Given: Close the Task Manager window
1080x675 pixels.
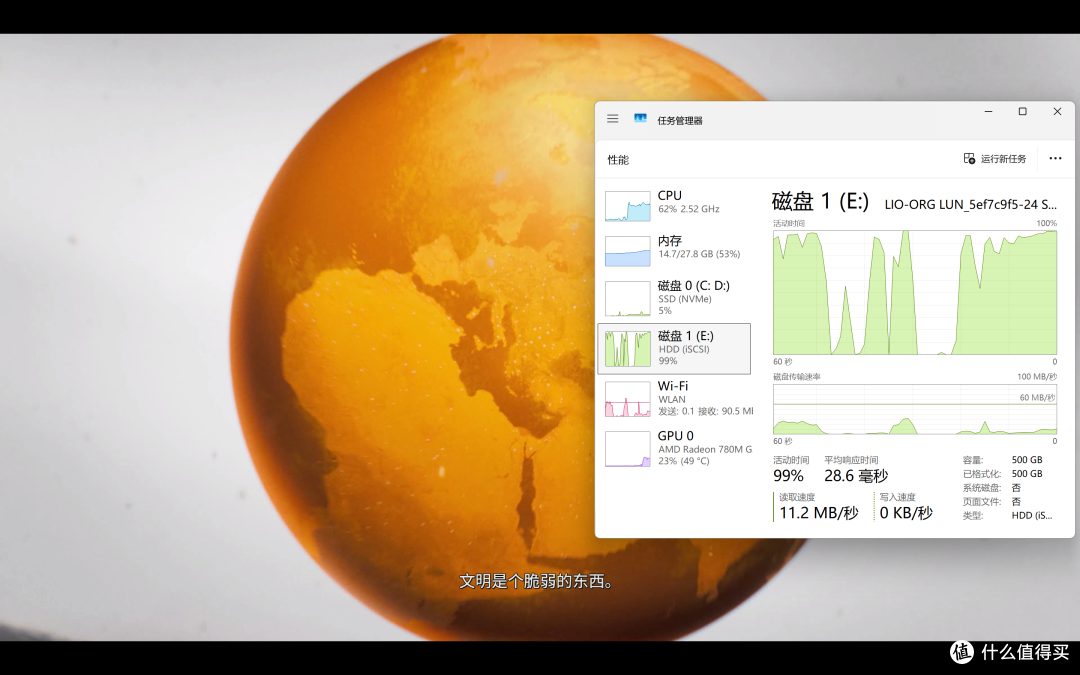Looking at the screenshot, I should [x=1057, y=112].
